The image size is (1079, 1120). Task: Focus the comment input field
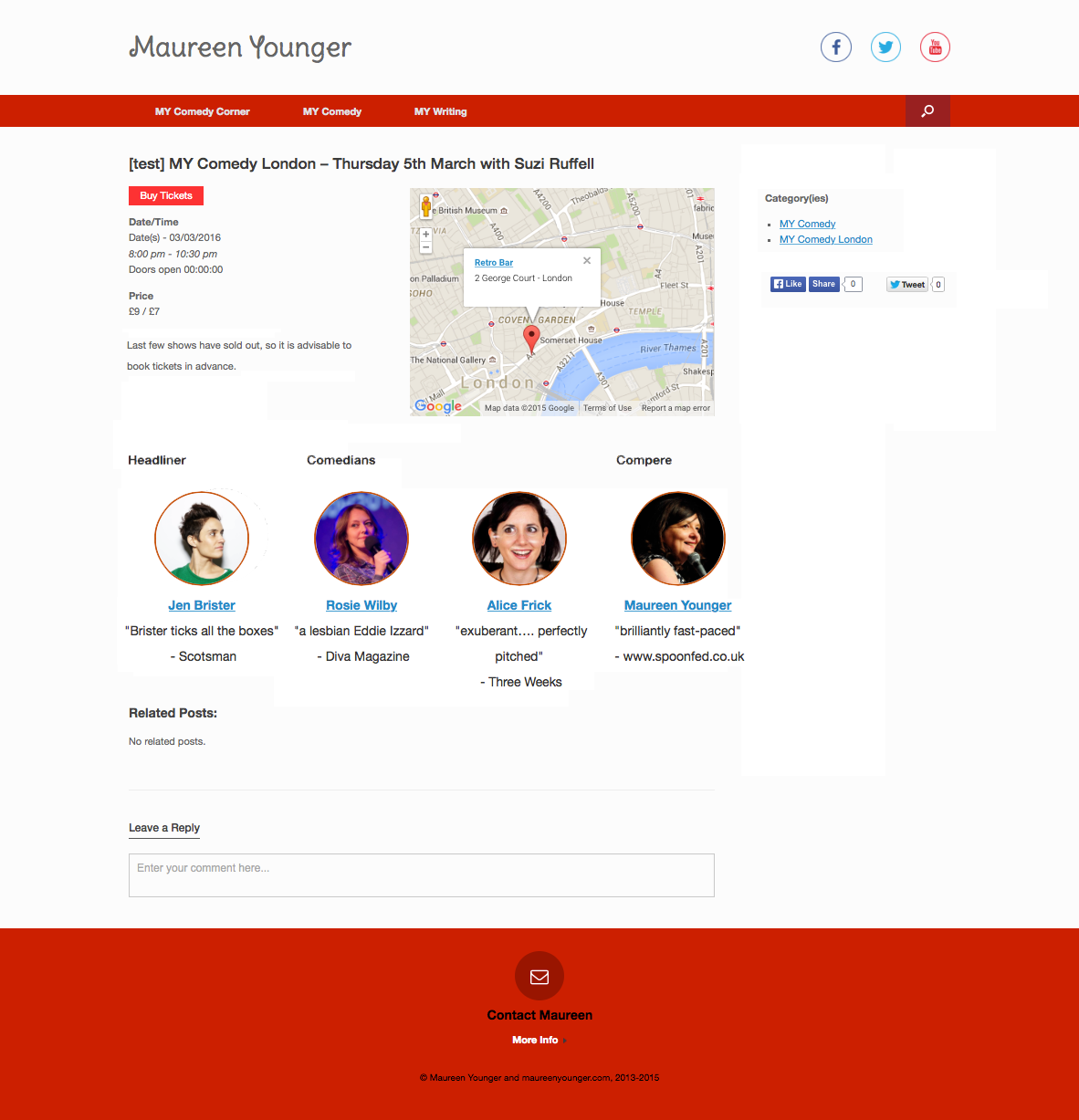(x=421, y=875)
